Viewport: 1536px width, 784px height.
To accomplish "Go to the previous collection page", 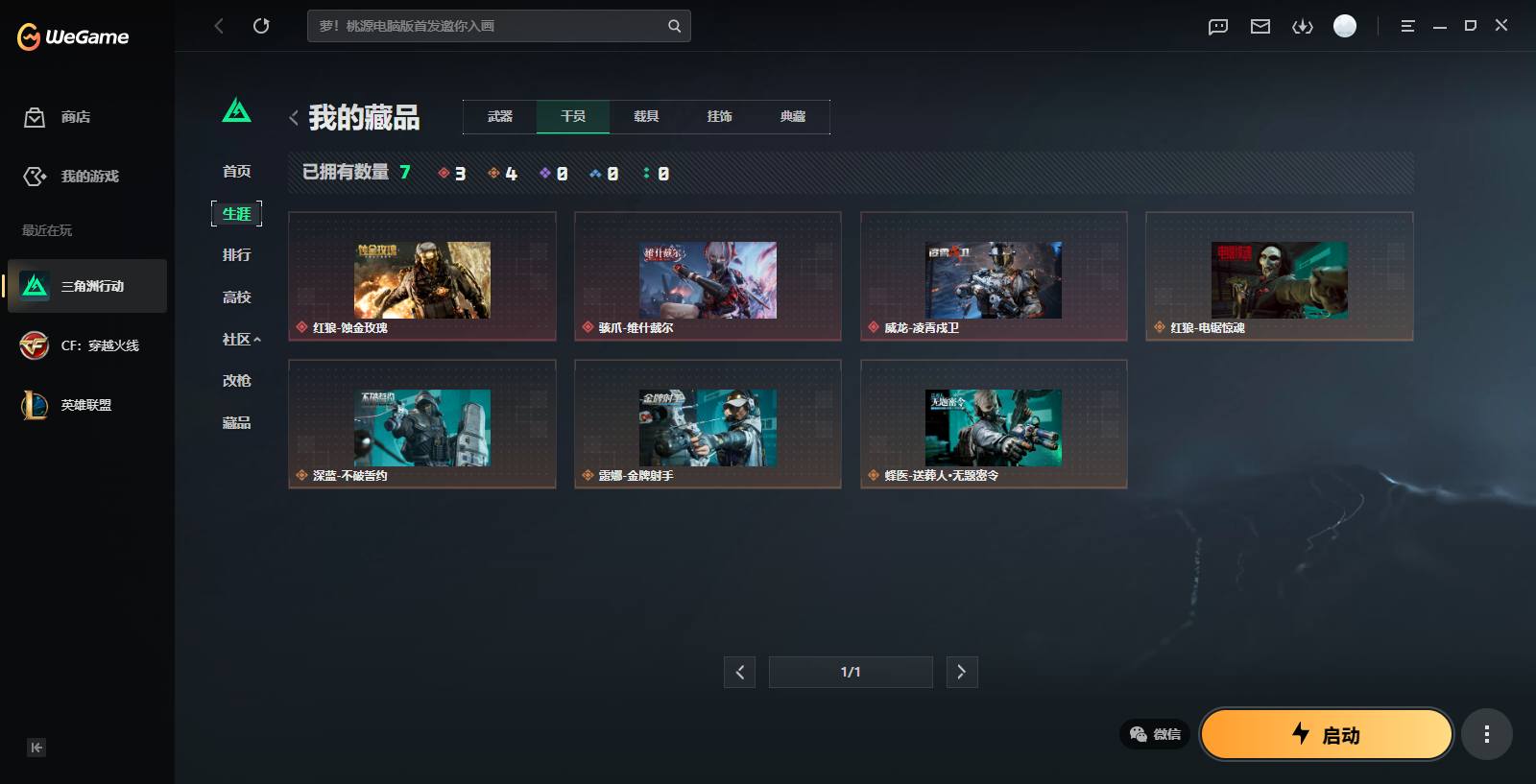I will pos(739,672).
